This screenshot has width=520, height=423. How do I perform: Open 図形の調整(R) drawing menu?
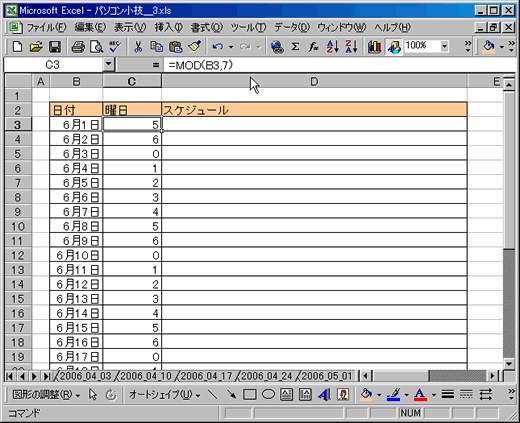click(x=46, y=395)
